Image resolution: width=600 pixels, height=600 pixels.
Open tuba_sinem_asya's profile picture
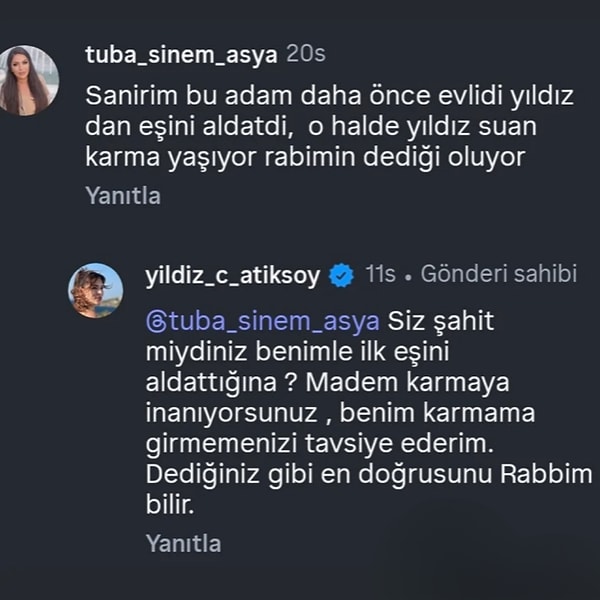[x=29, y=80]
